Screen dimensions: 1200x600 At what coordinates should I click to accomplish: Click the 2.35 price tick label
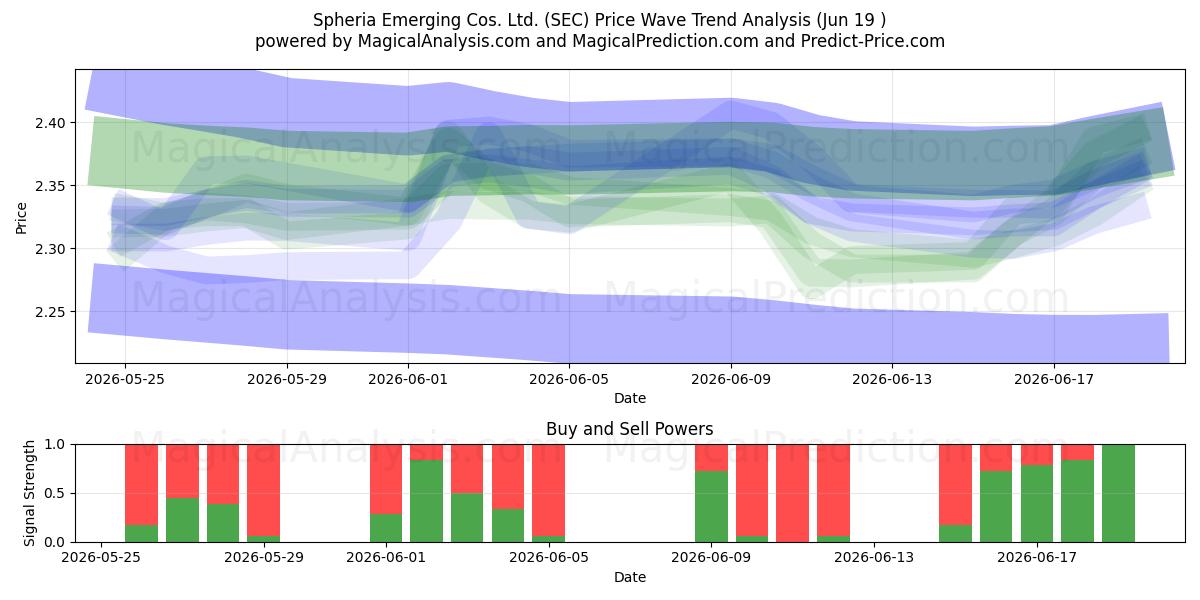click(51, 186)
